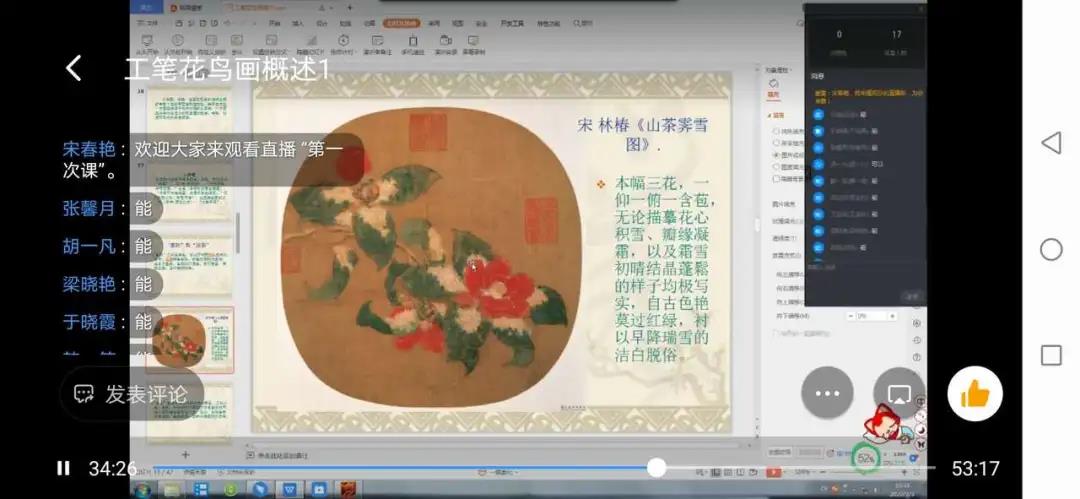Viewport: 1080px width, 499px height.
Task: Tap the Android home circle
Action: coord(1051,250)
